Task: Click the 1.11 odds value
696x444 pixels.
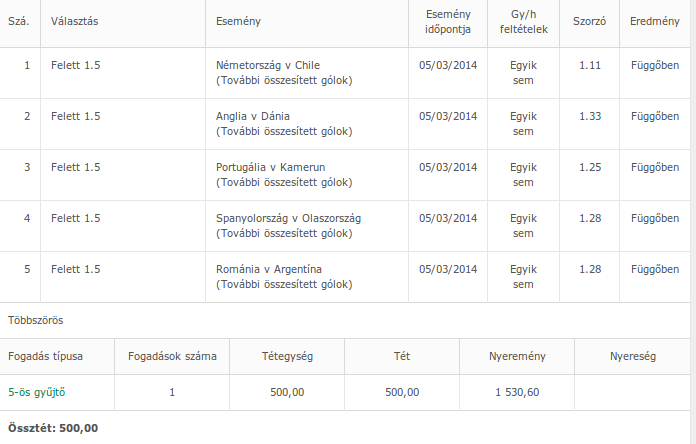Action: tap(590, 65)
